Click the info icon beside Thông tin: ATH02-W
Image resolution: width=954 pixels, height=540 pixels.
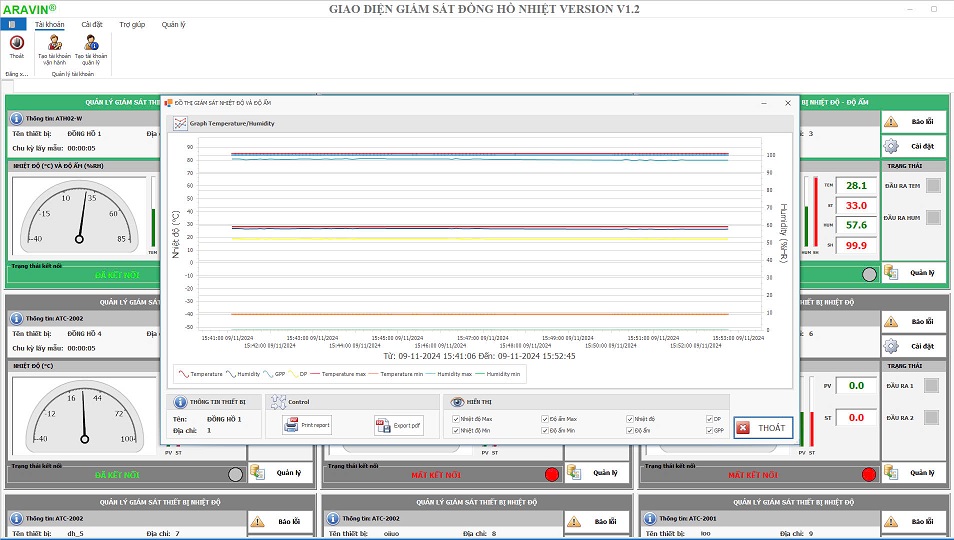(x=16, y=118)
